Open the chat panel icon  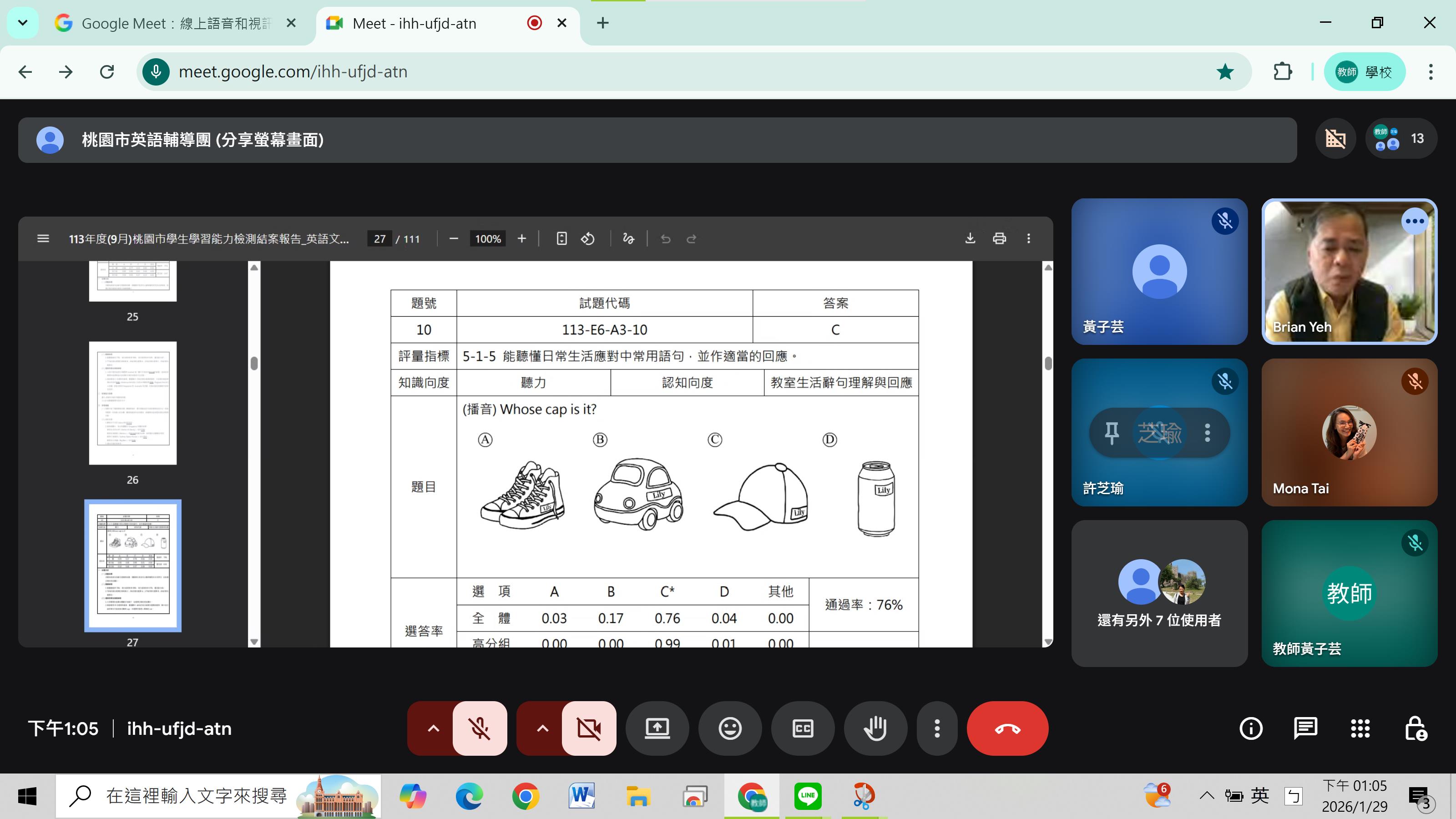tap(1305, 728)
